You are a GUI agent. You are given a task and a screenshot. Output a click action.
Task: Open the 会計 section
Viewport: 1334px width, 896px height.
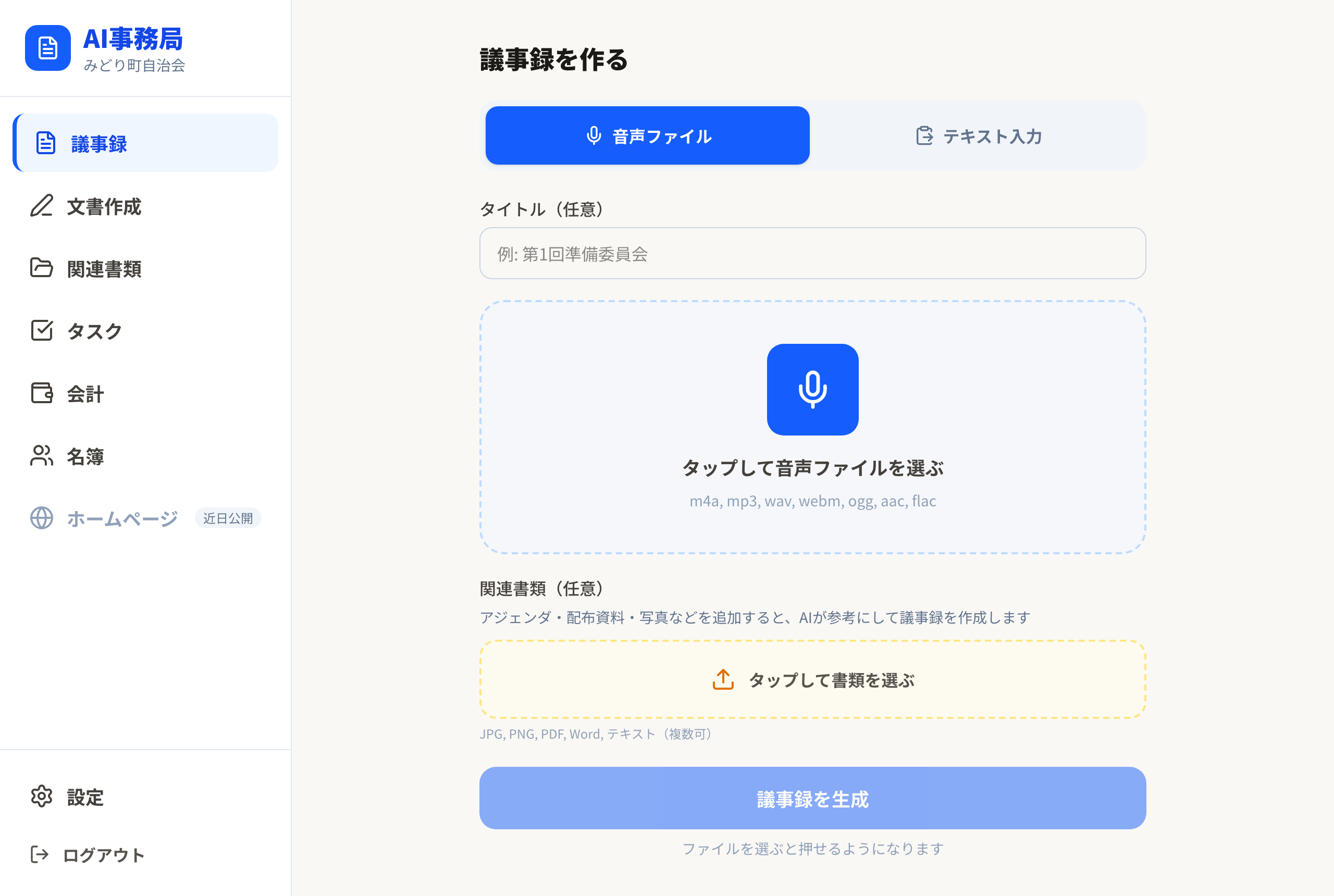coord(145,394)
